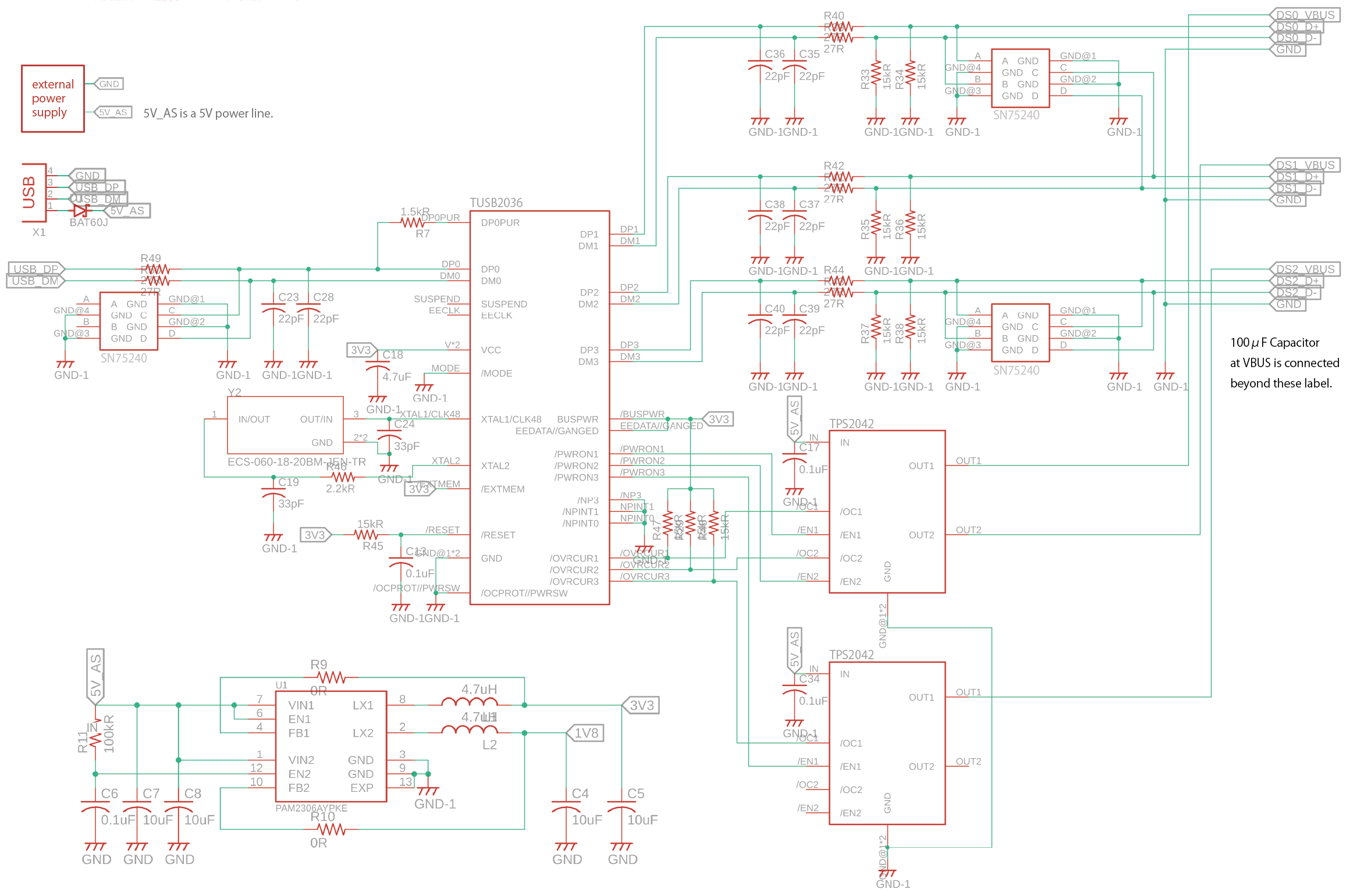Click the TUSB2036 chip title
Image resolution: width=1357 pixels, height=896 pixels.
point(496,202)
